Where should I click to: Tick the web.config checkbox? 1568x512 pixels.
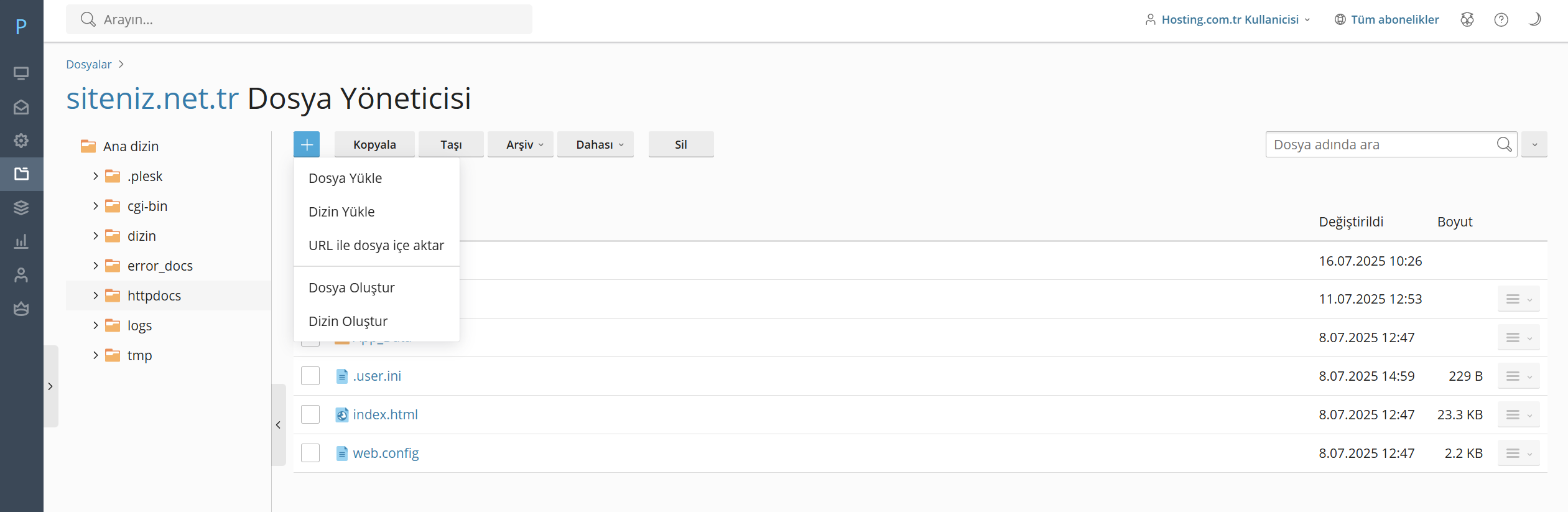click(310, 453)
